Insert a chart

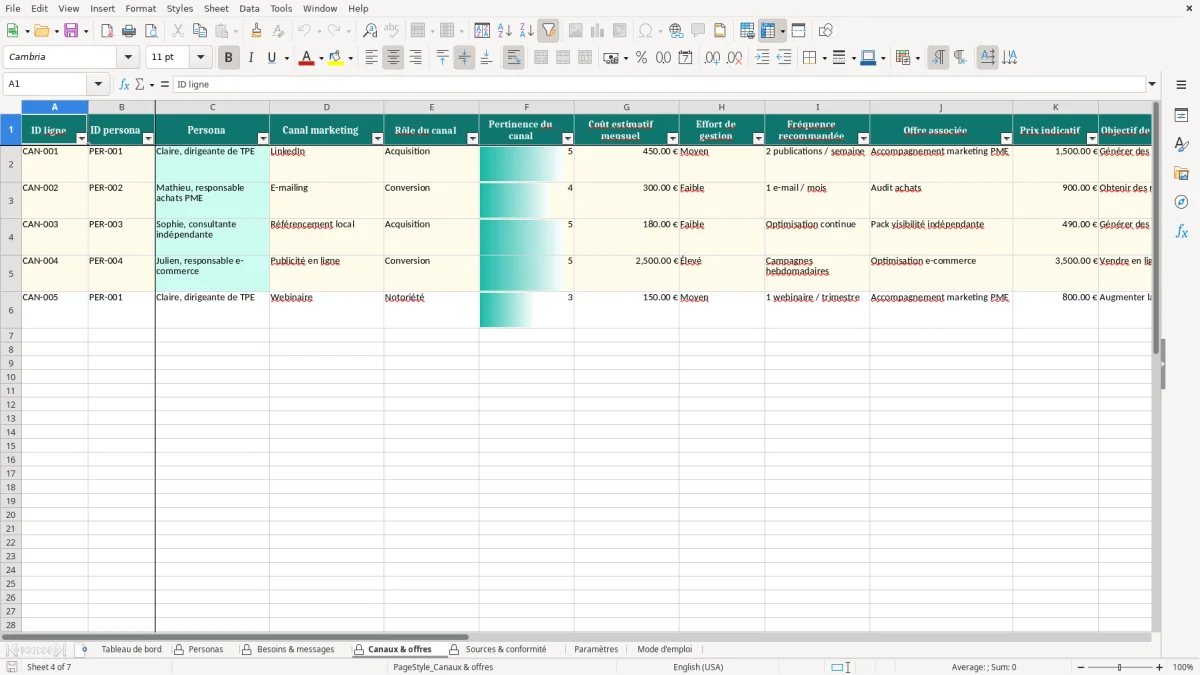[x=598, y=31]
